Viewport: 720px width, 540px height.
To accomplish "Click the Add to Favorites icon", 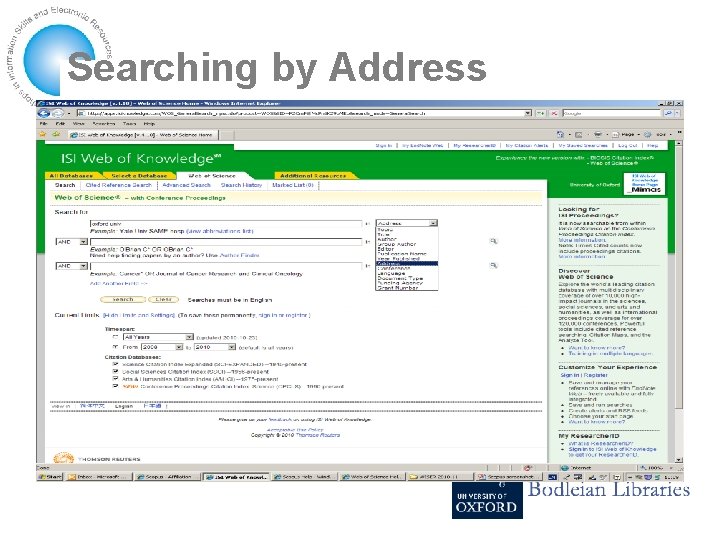I will pyautogui.click(x=56, y=135).
